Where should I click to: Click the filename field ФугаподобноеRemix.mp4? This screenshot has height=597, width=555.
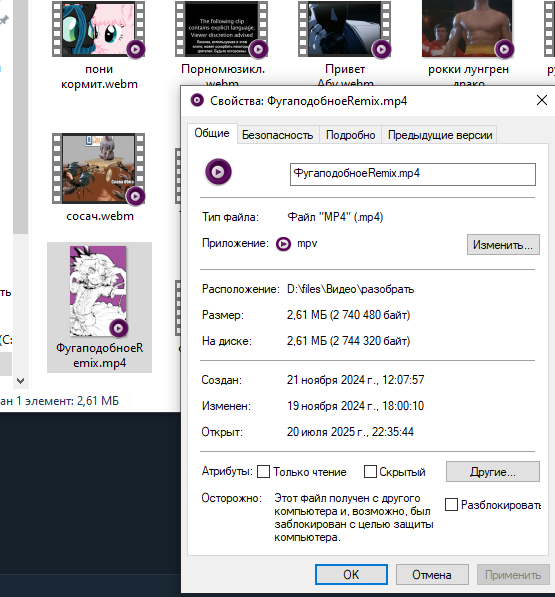[413, 174]
